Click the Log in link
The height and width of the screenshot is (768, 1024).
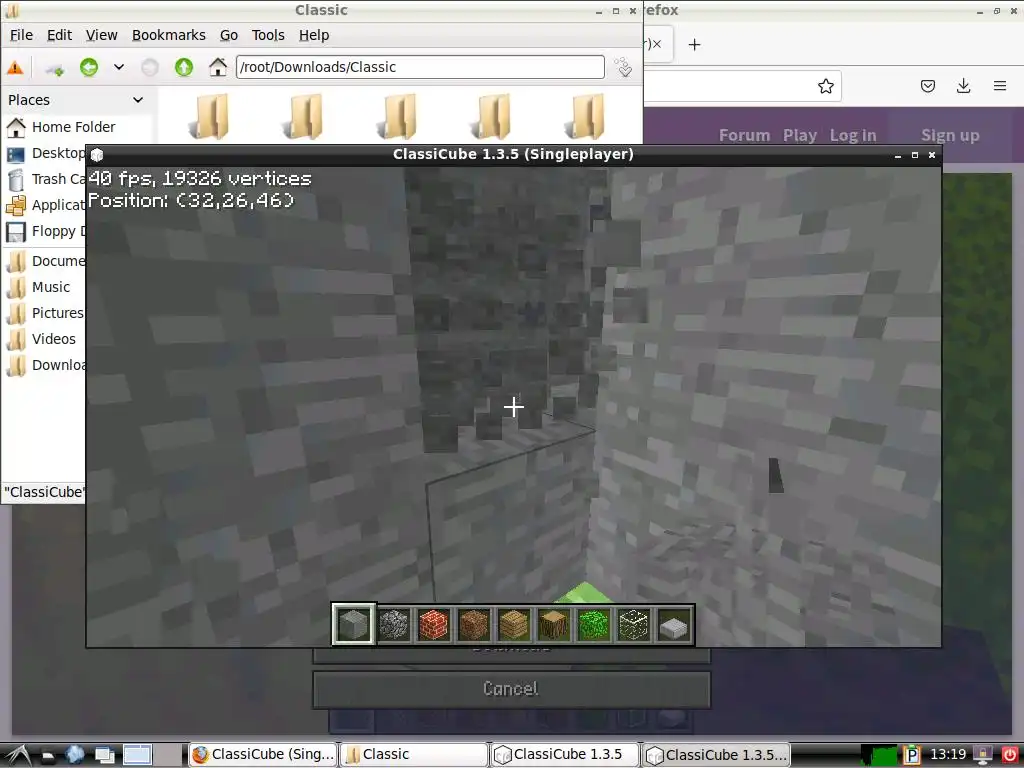(853, 135)
